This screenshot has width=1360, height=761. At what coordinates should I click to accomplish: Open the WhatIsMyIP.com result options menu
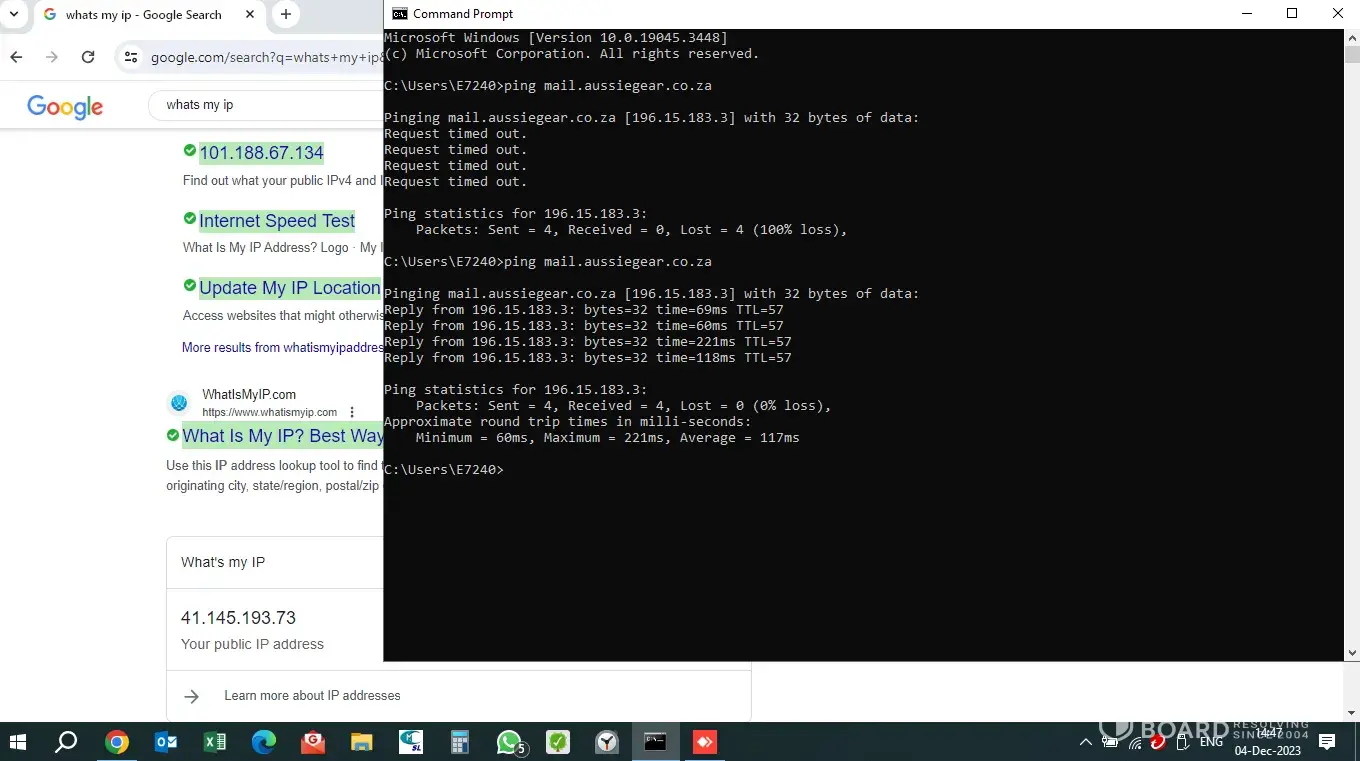coord(352,412)
